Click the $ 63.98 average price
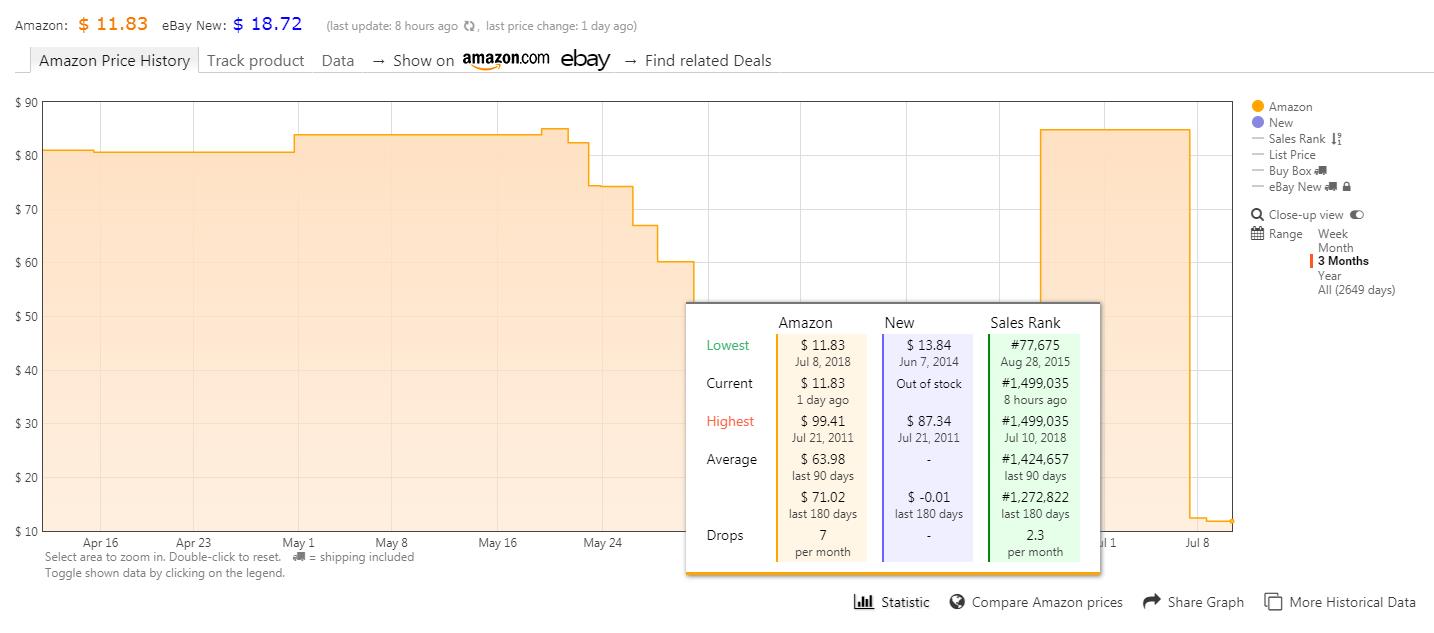The height and width of the screenshot is (633, 1434). [x=823, y=459]
